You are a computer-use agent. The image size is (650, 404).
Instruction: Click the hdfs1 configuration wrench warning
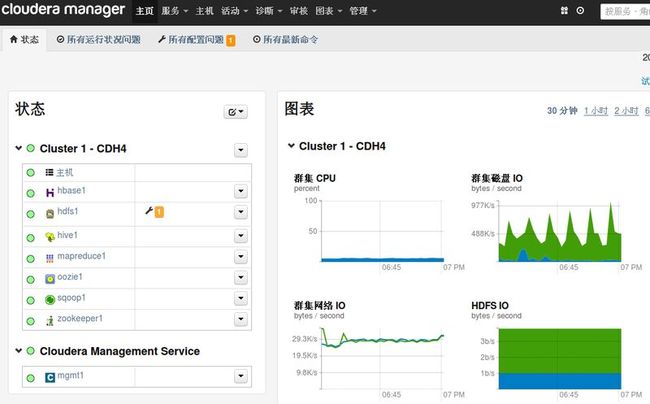click(x=154, y=212)
